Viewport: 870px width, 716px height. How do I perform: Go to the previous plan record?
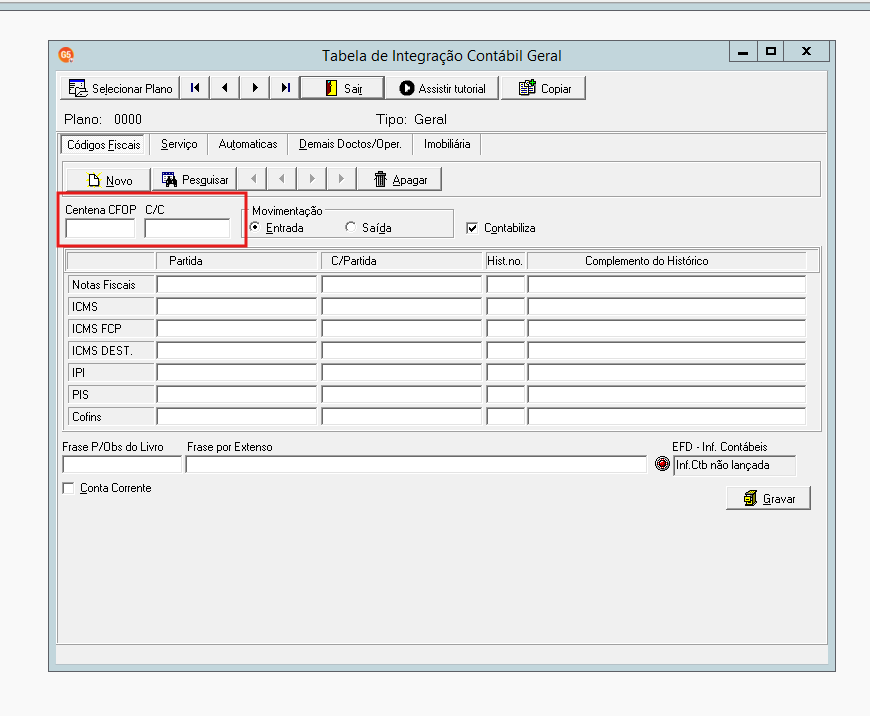pyautogui.click(x=225, y=88)
